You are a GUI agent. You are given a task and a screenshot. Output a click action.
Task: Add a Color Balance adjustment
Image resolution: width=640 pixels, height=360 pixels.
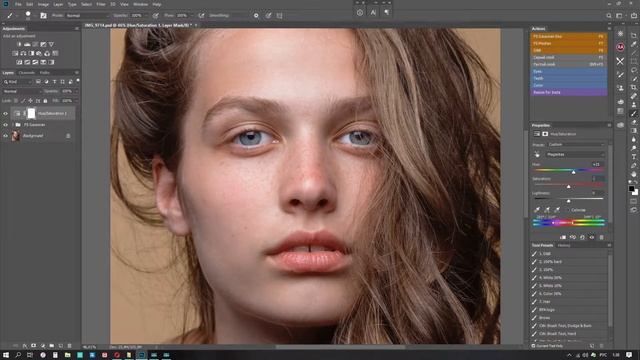23,53
